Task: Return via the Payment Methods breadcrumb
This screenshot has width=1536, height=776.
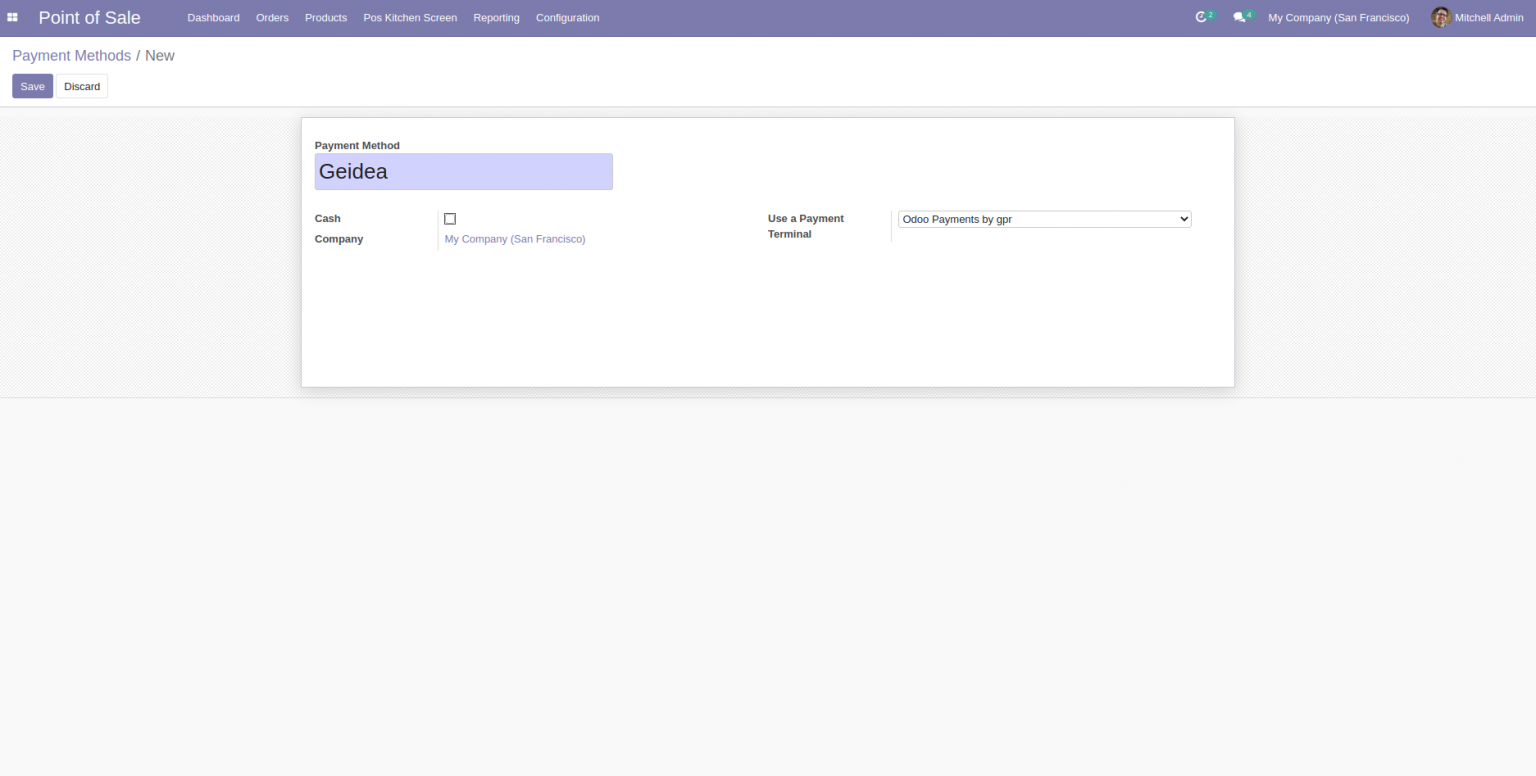Action: [71, 55]
